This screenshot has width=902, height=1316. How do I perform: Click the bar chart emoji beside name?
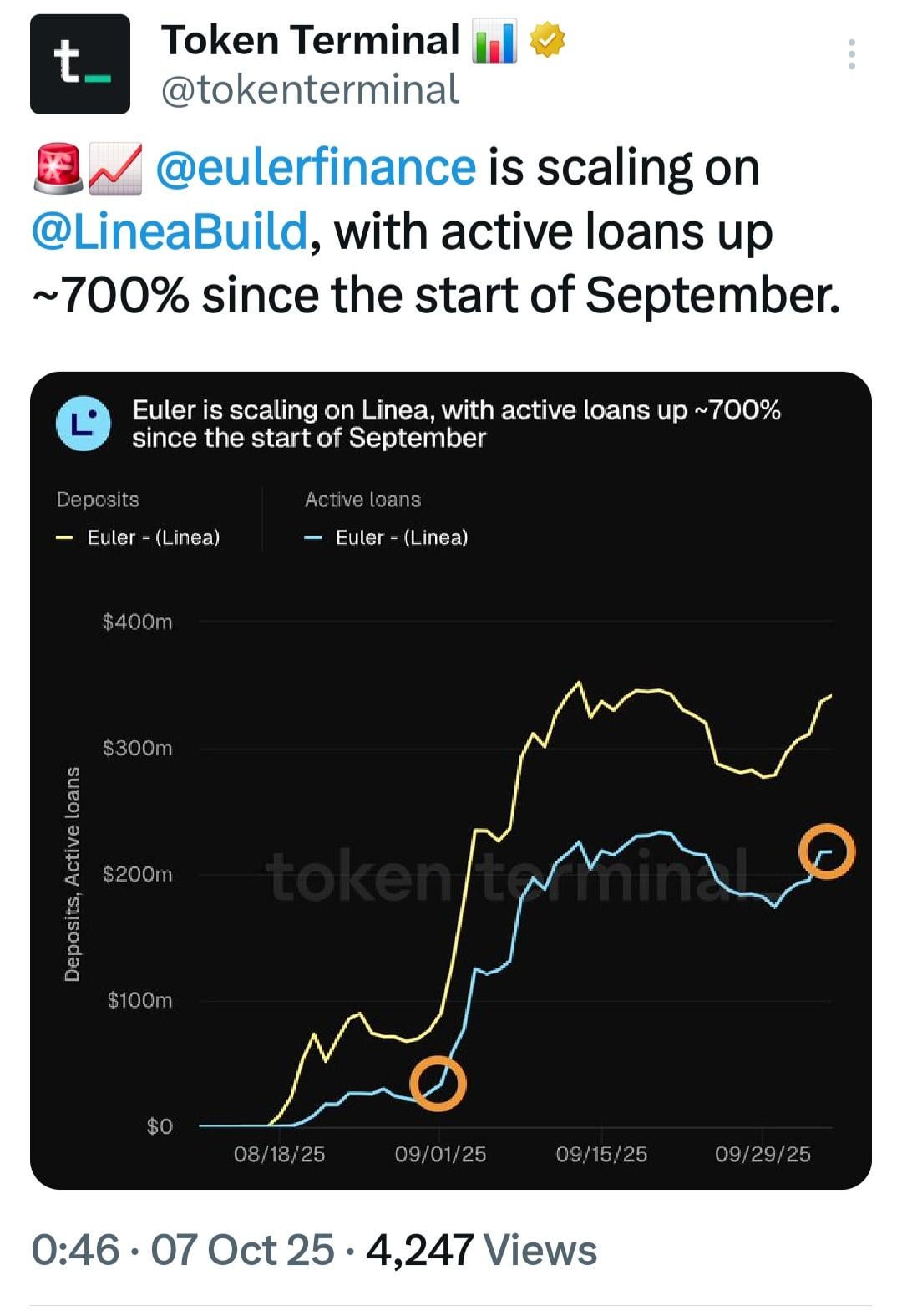494,43
